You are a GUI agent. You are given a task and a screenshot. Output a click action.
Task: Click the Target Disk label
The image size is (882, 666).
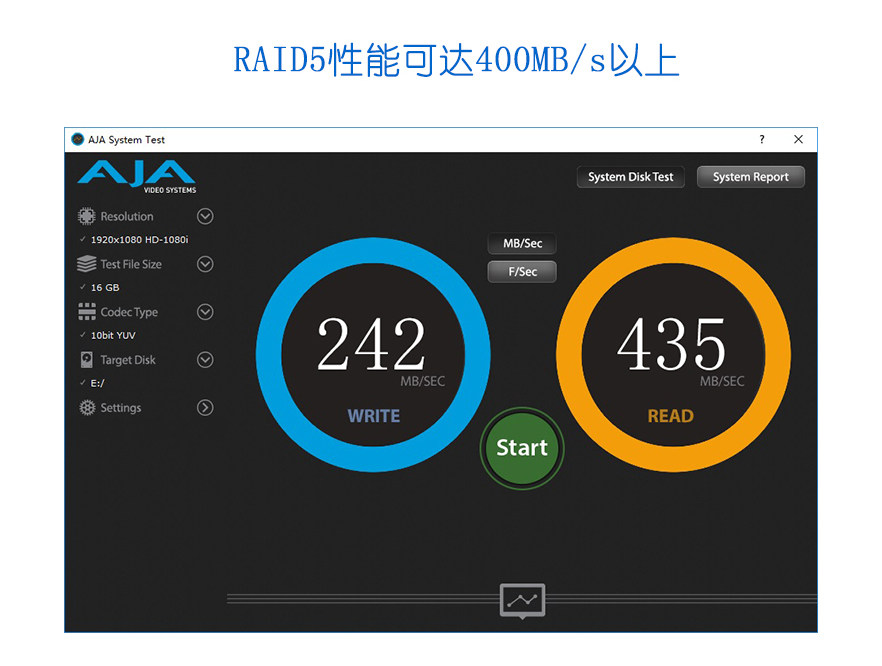(128, 359)
